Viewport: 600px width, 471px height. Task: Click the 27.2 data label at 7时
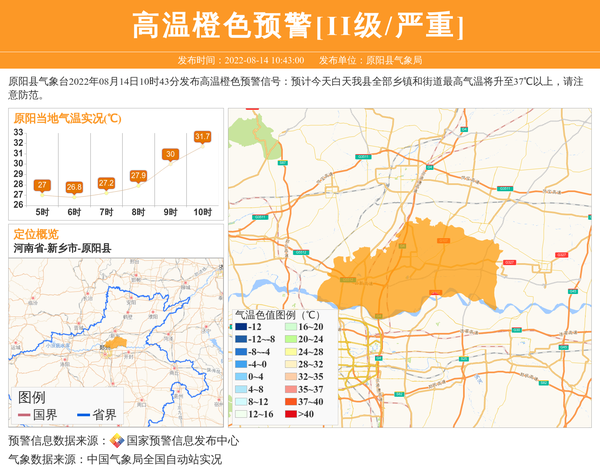pos(106,183)
